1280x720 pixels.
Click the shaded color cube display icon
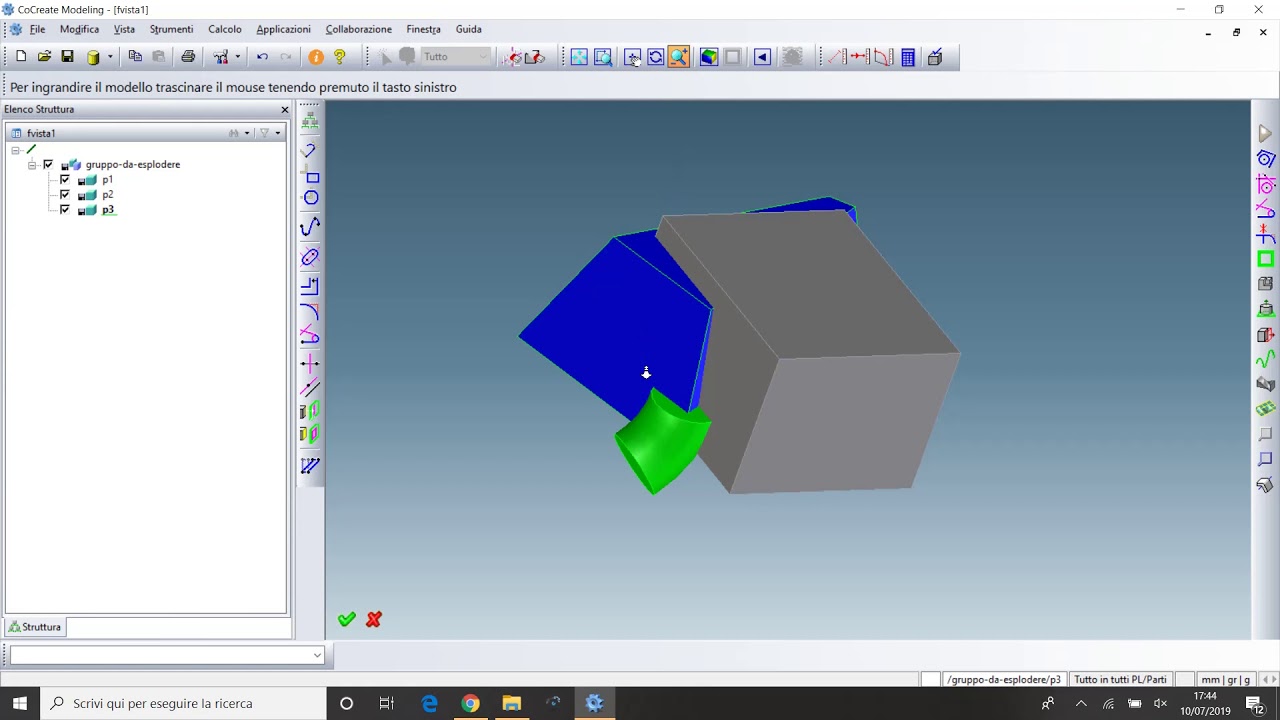(709, 57)
